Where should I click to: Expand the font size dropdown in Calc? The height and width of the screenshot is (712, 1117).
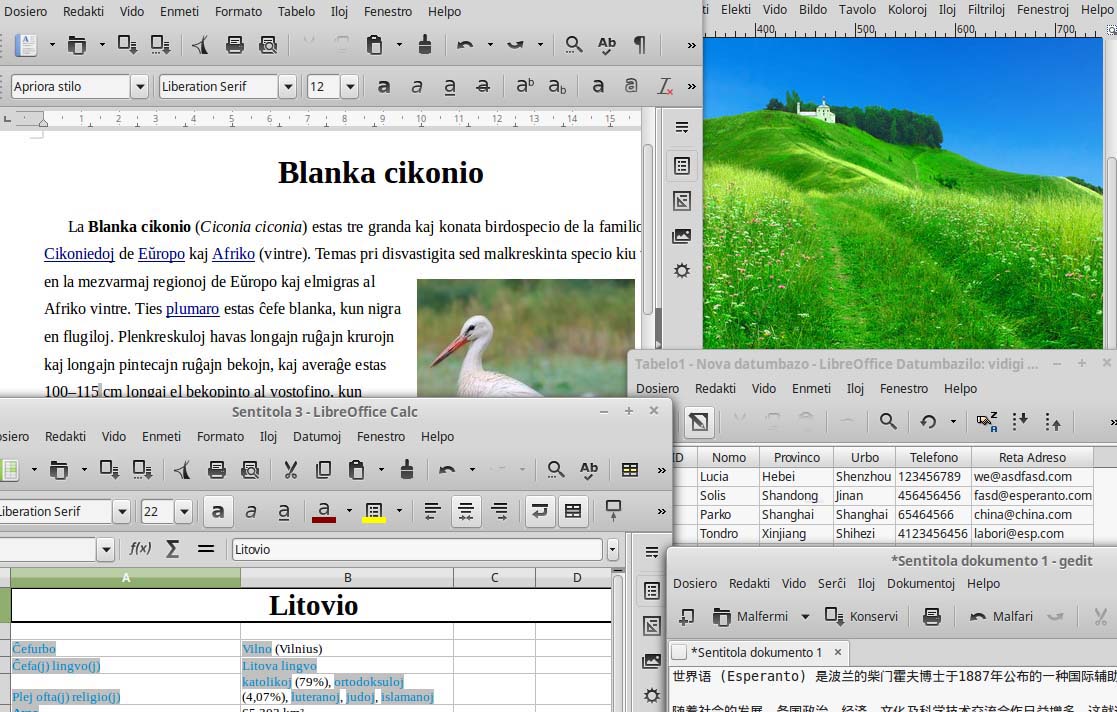184,512
